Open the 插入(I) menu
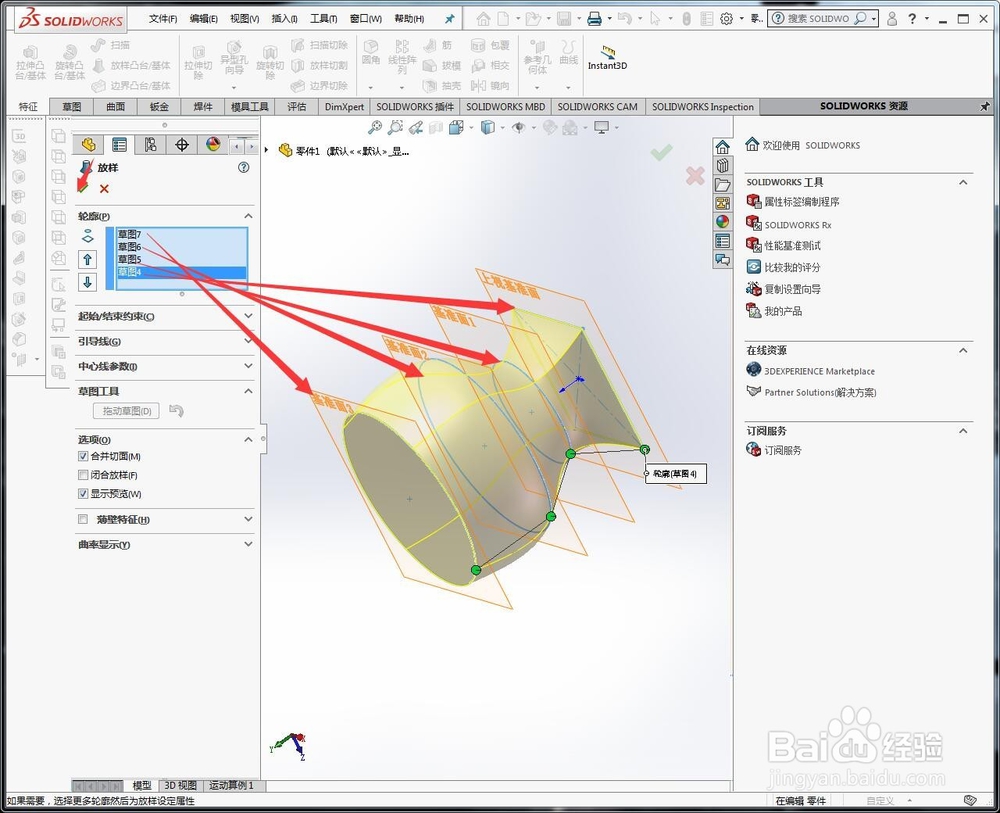The image size is (1000, 813). 284,18
